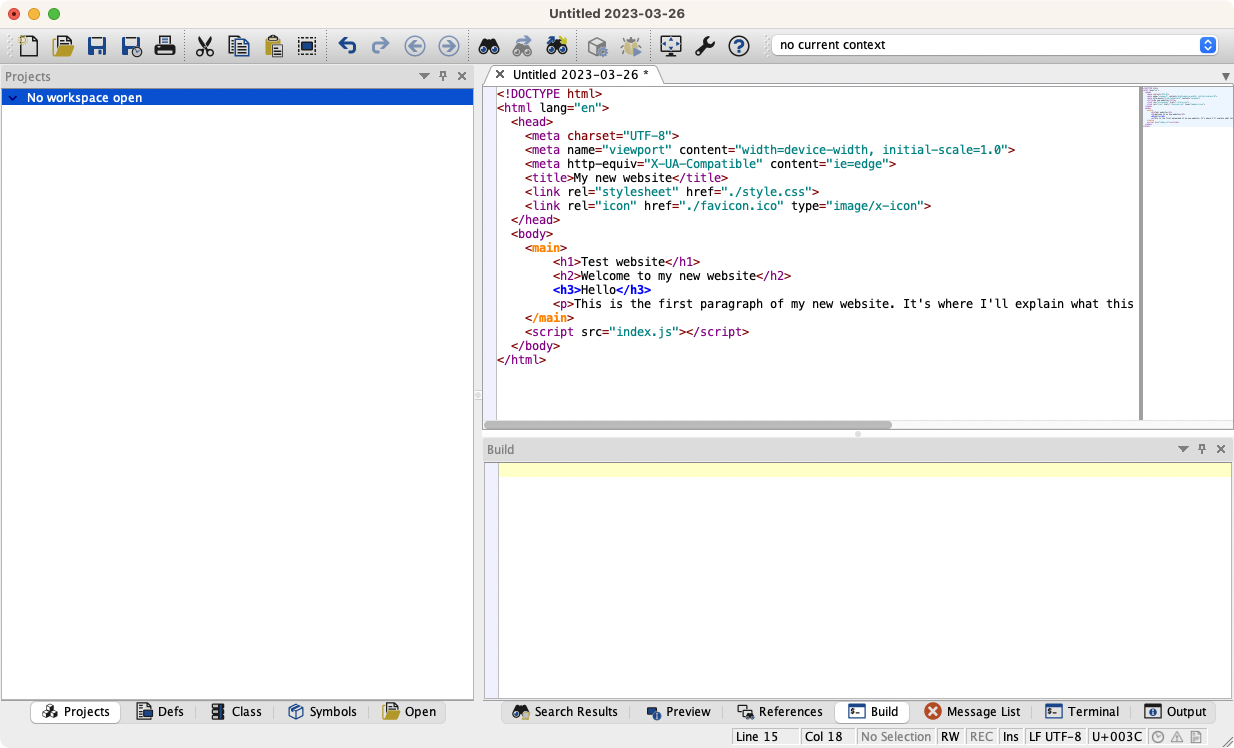The image size is (1234, 748).
Task: Navigate forward with the right arrow icon
Action: click(x=449, y=45)
